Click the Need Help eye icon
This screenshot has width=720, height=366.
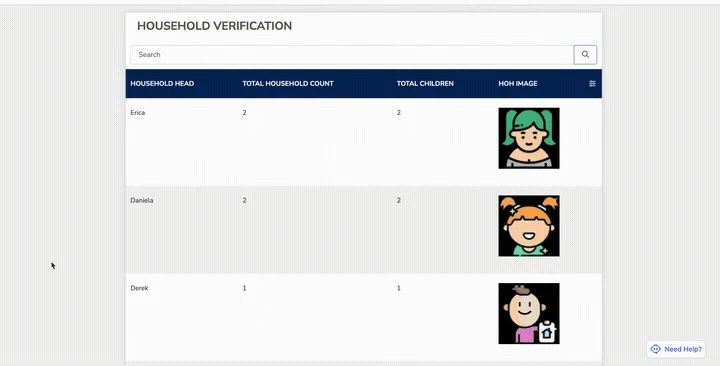click(x=656, y=349)
